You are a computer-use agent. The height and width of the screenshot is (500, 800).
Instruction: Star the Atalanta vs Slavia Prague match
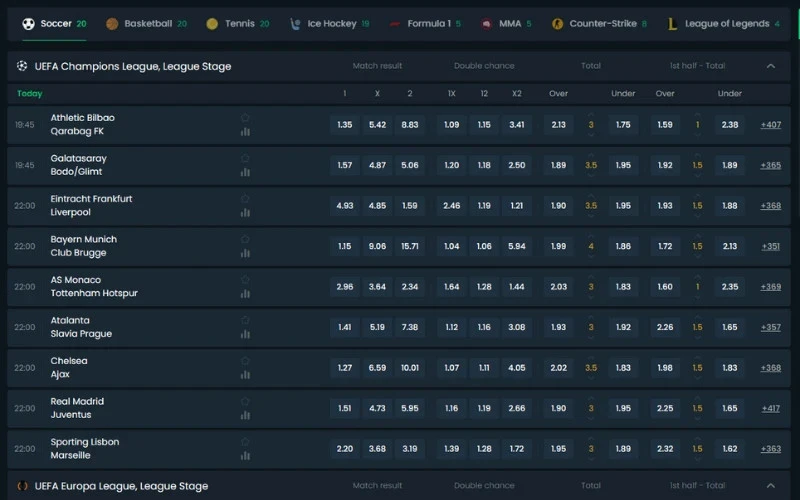(245, 320)
